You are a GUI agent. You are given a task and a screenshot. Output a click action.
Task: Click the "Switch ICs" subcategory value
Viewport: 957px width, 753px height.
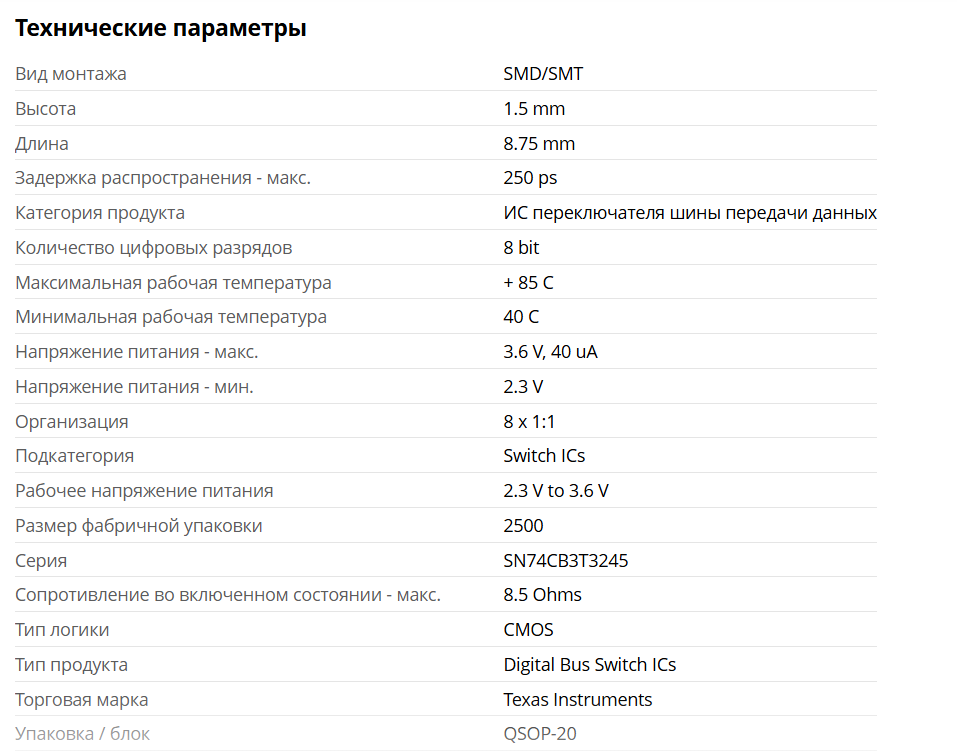pyautogui.click(x=544, y=456)
